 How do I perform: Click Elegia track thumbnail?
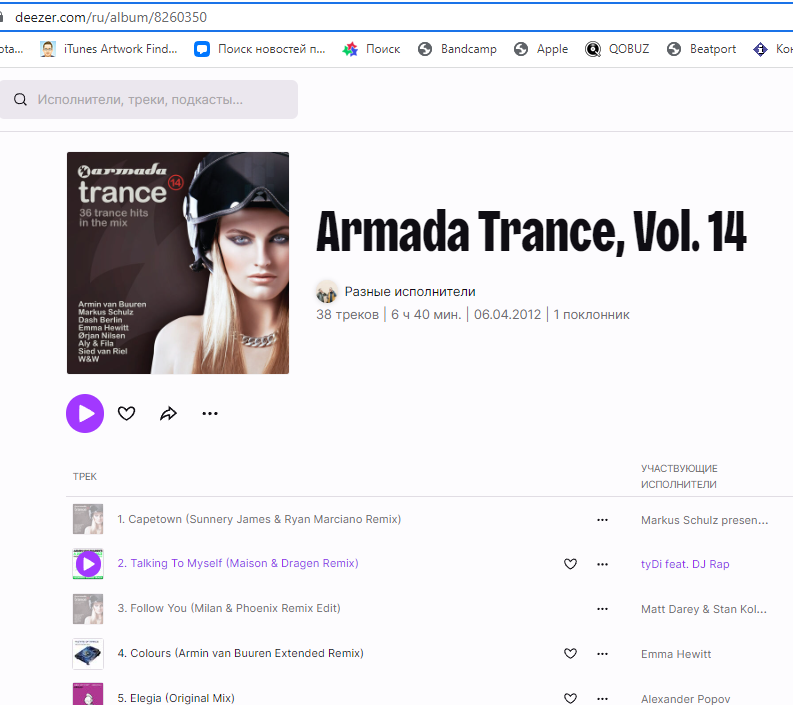[x=88, y=694]
